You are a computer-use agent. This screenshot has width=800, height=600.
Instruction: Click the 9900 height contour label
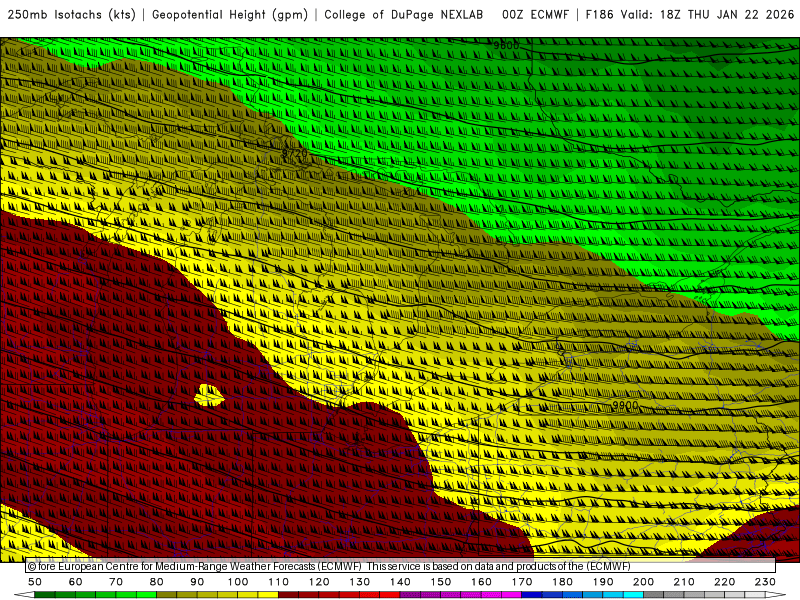point(625,405)
